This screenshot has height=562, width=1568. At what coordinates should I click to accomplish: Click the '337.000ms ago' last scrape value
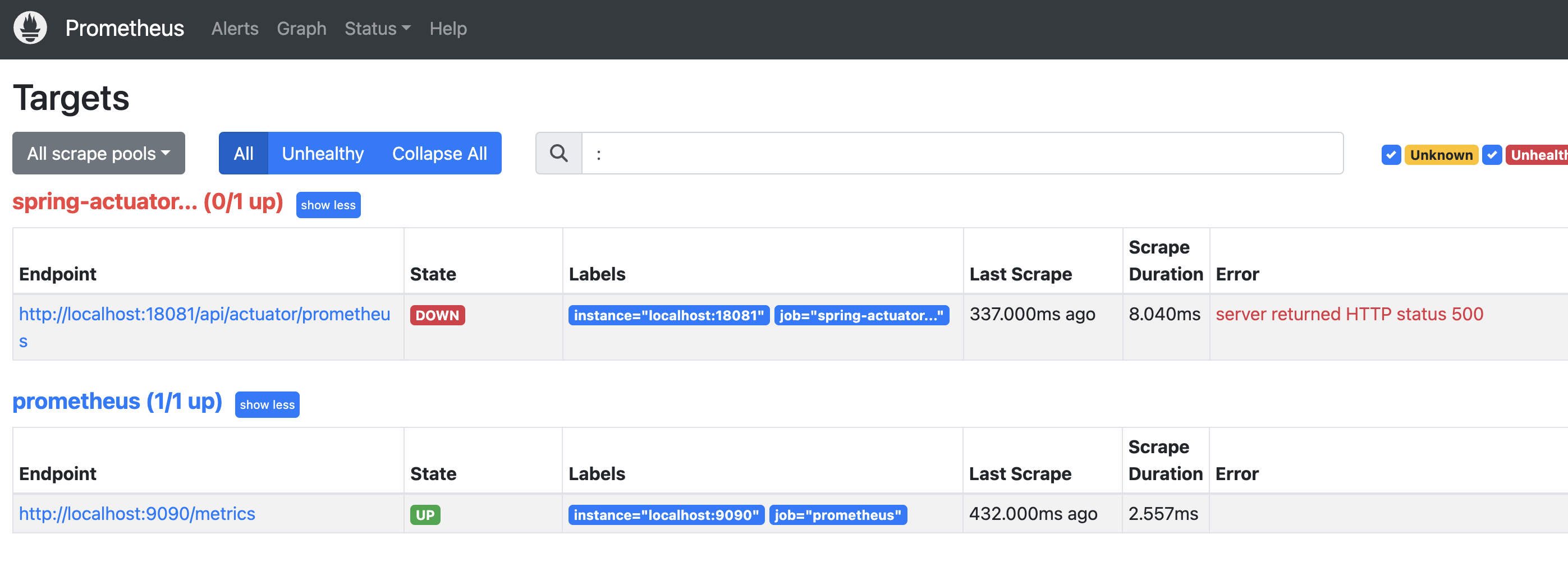point(1033,314)
